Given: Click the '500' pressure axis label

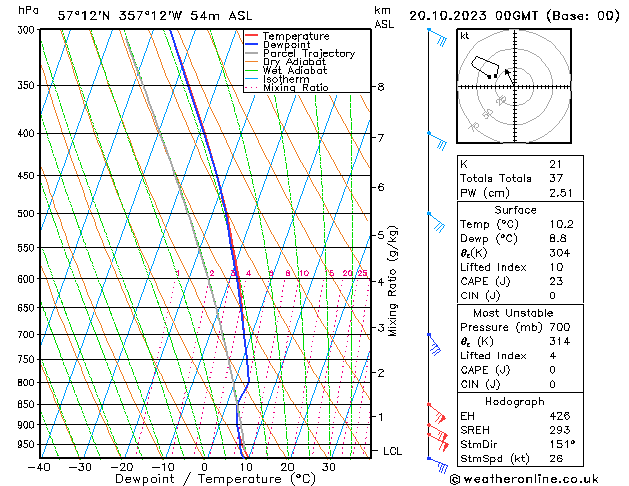Looking at the screenshot, I should pos(28,213).
